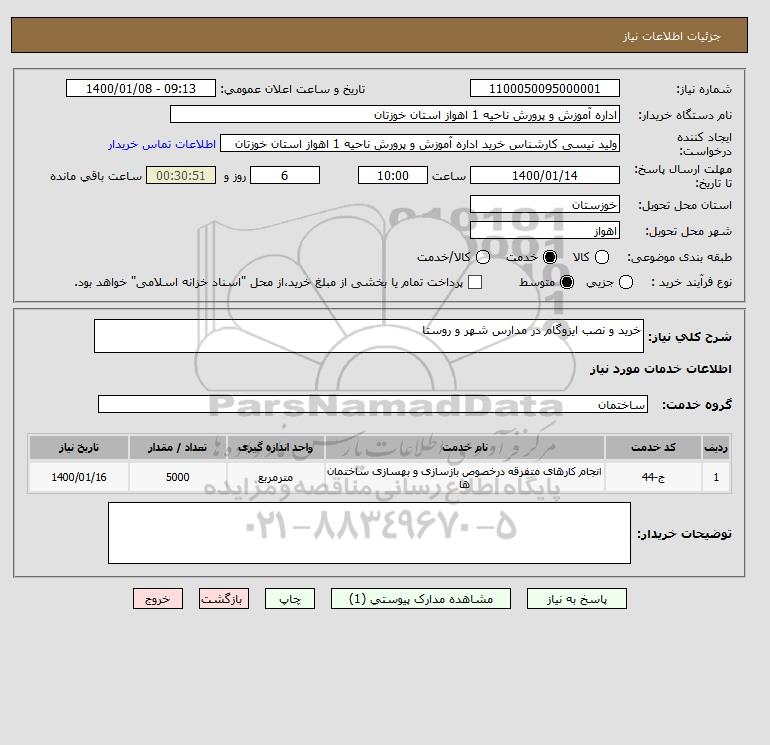The width and height of the screenshot is (770, 745).
Task: Click the خروج exit button
Action: (x=158, y=599)
